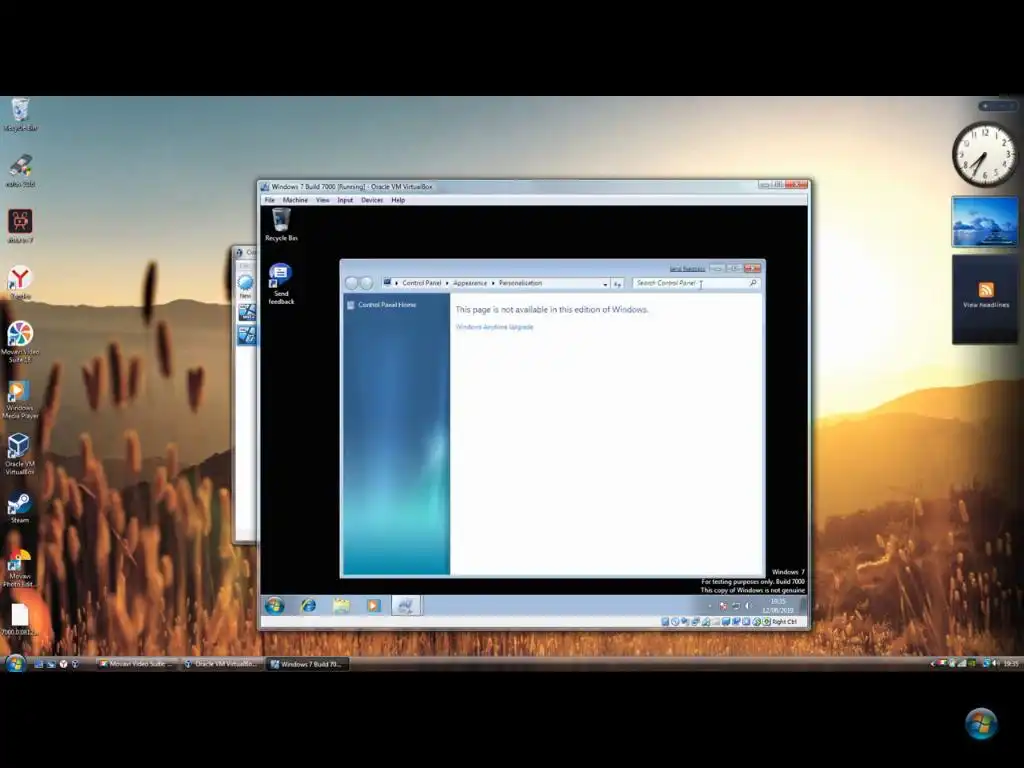This screenshot has height=768, width=1024.
Task: Click the guest taskbar clock
Action: coord(777,605)
